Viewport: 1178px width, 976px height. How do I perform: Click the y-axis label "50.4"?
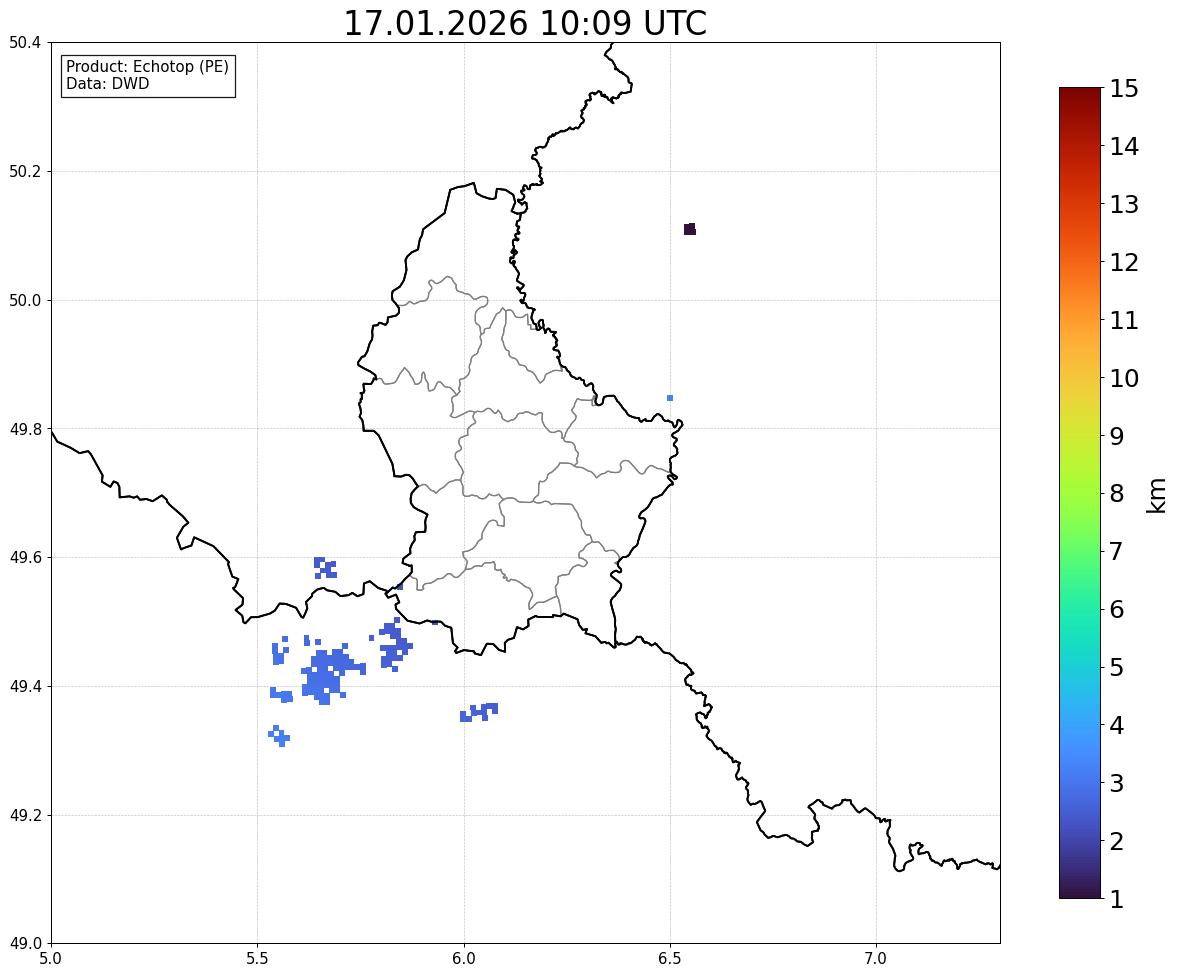(x=24, y=43)
